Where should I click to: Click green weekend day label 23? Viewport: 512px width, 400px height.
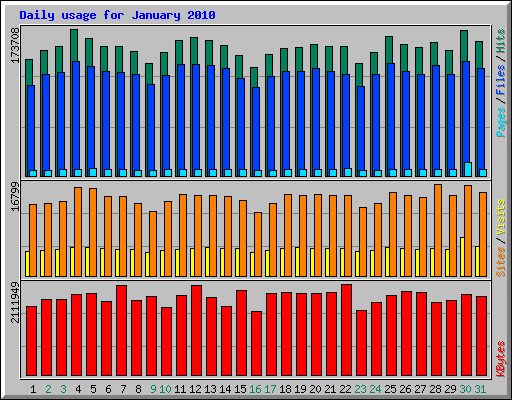[360, 389]
